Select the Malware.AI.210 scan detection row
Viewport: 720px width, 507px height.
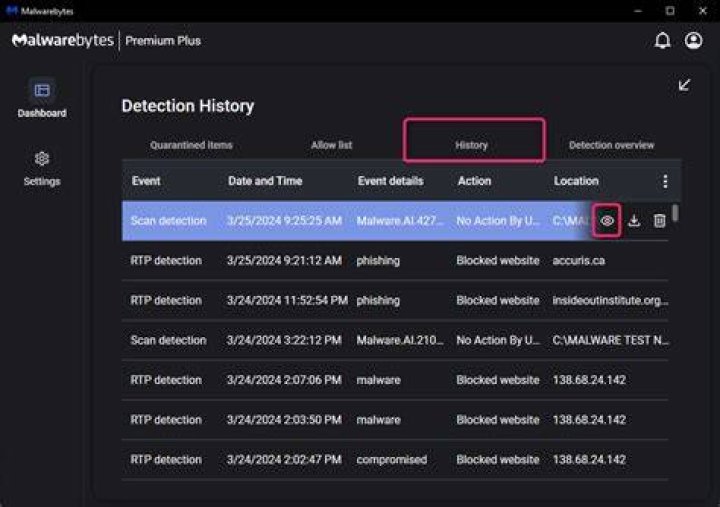click(x=394, y=340)
